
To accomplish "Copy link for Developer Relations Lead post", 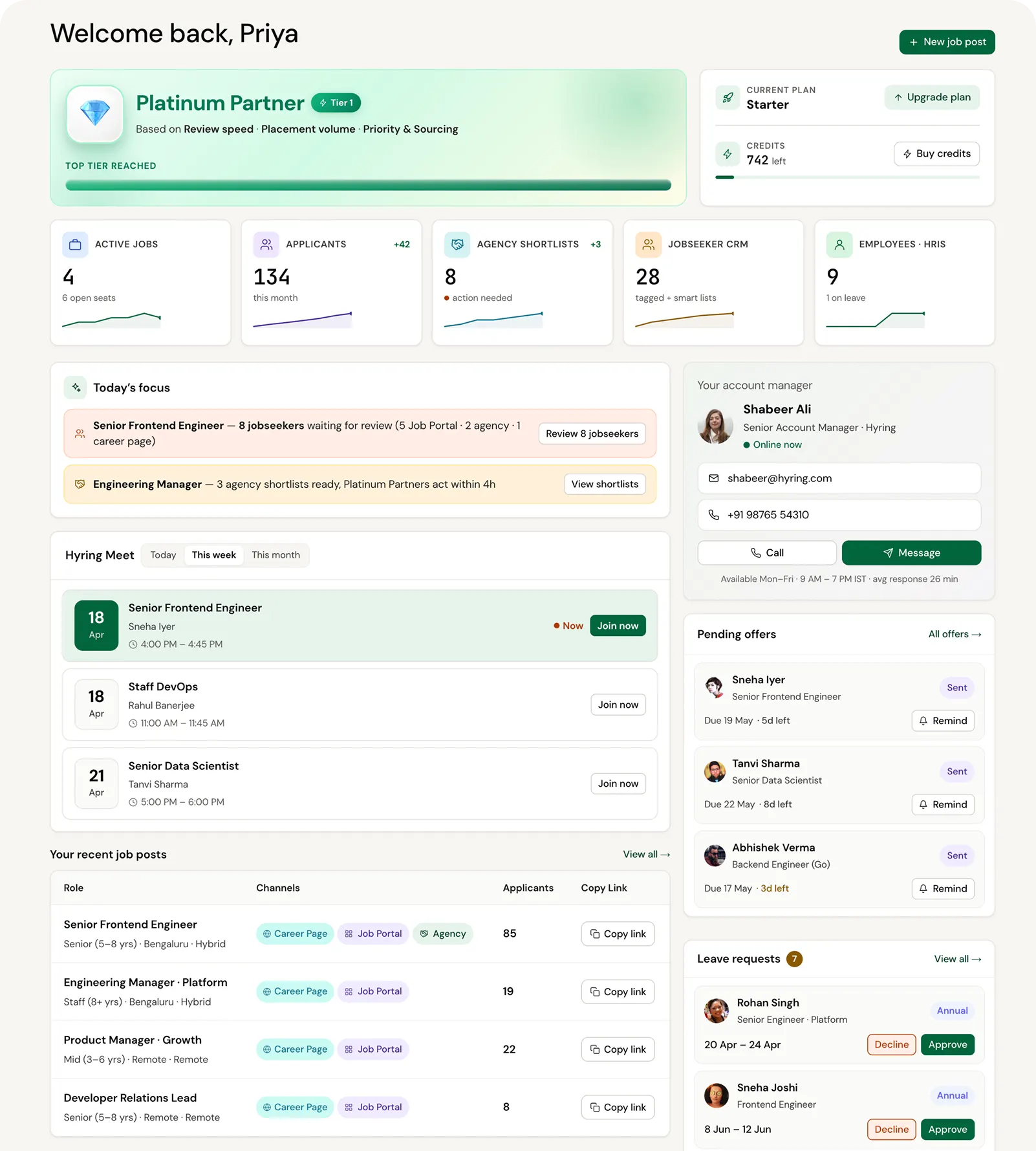I will [618, 1107].
